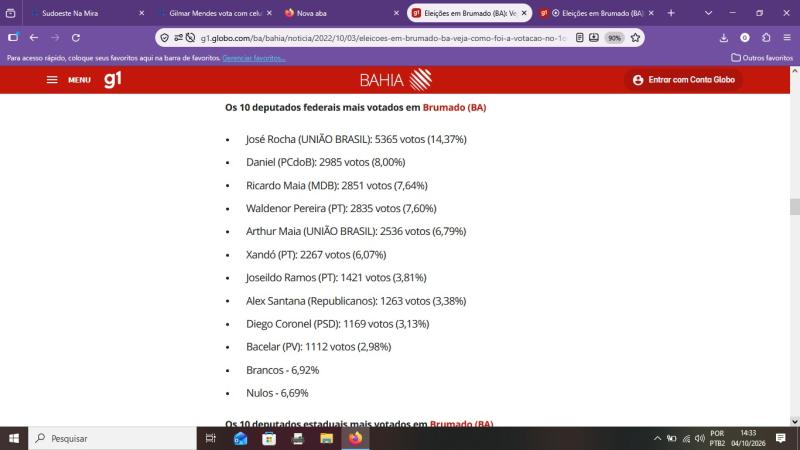The image size is (800, 450).
Task: Select the Bacelar (PV) 1112 votos line
Action: point(318,347)
